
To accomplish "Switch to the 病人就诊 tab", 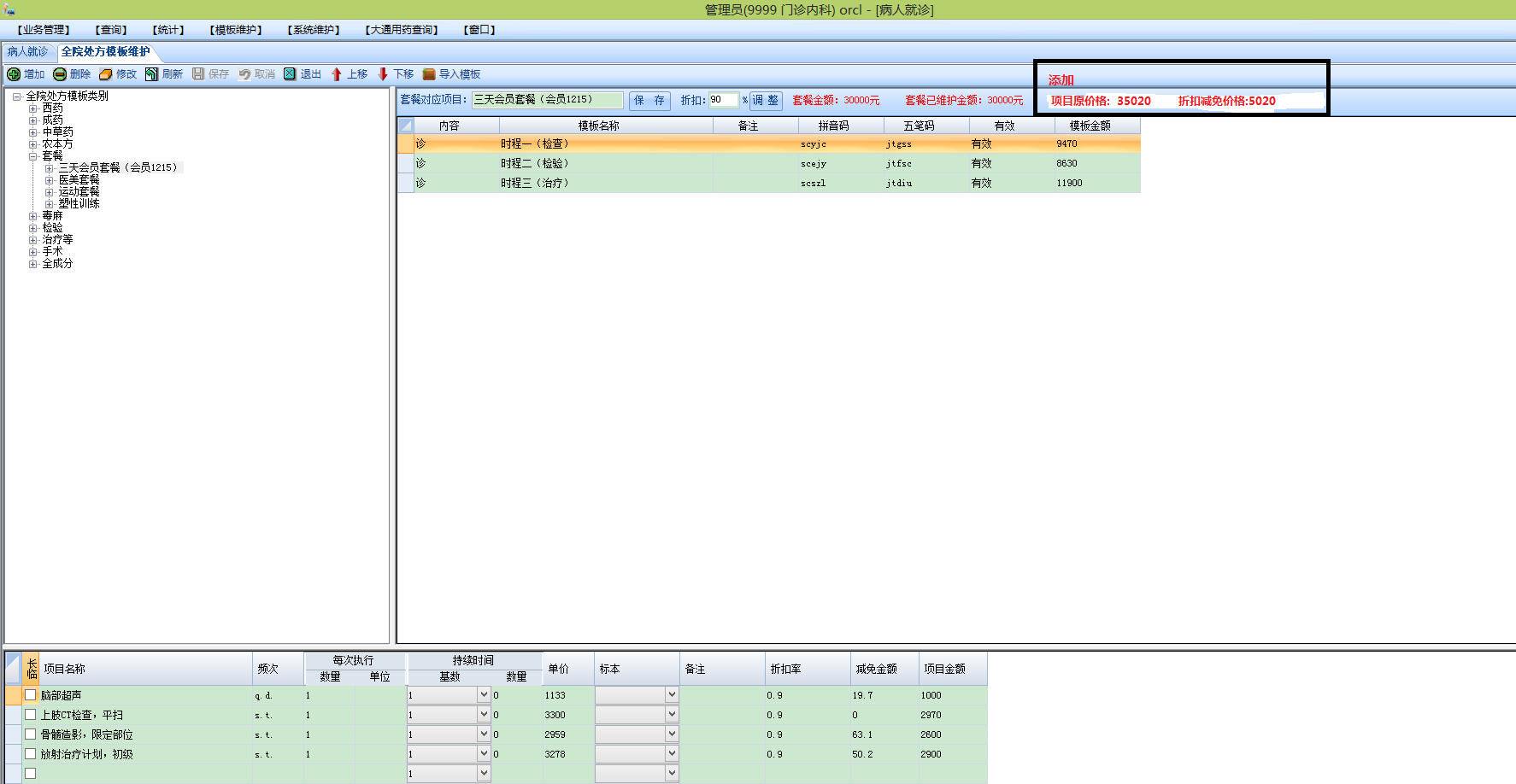I will coord(27,52).
